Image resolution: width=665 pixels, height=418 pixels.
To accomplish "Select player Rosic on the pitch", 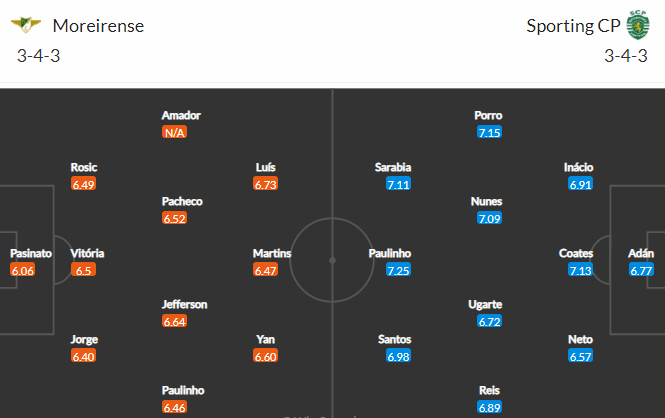I will coord(84,167).
